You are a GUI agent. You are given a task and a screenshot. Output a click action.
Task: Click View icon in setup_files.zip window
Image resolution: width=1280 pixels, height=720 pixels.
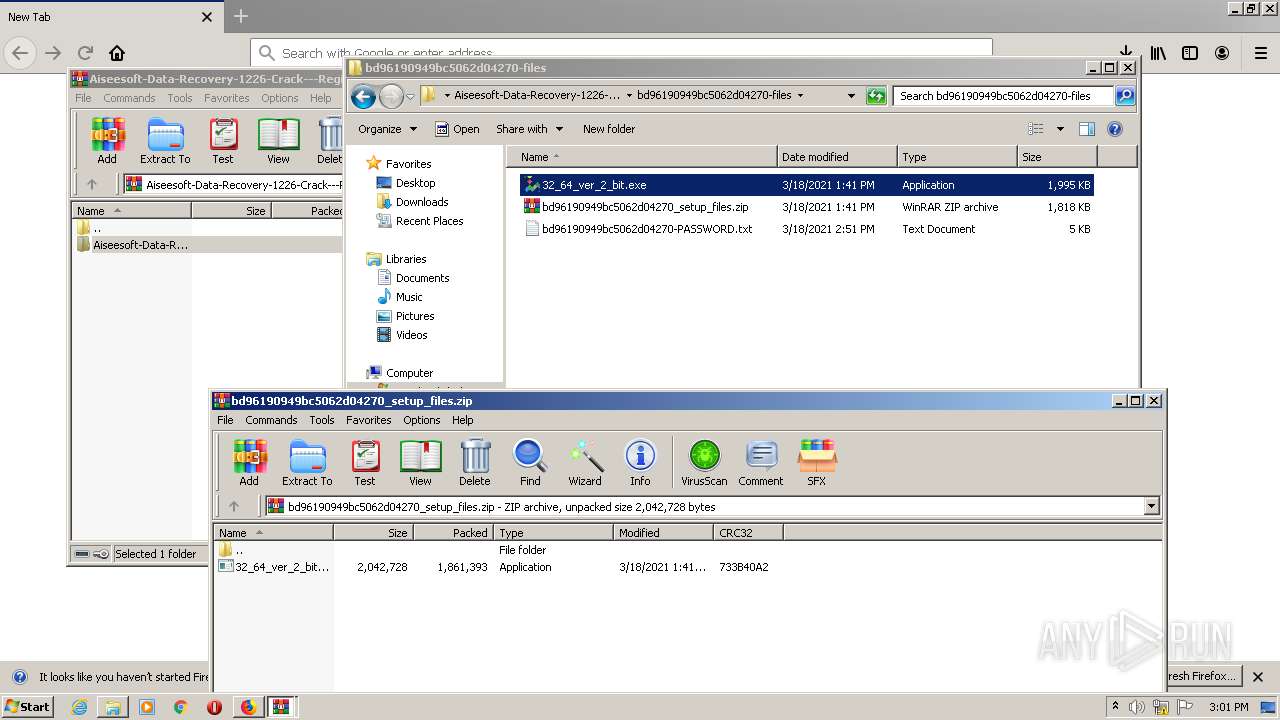[x=420, y=463]
